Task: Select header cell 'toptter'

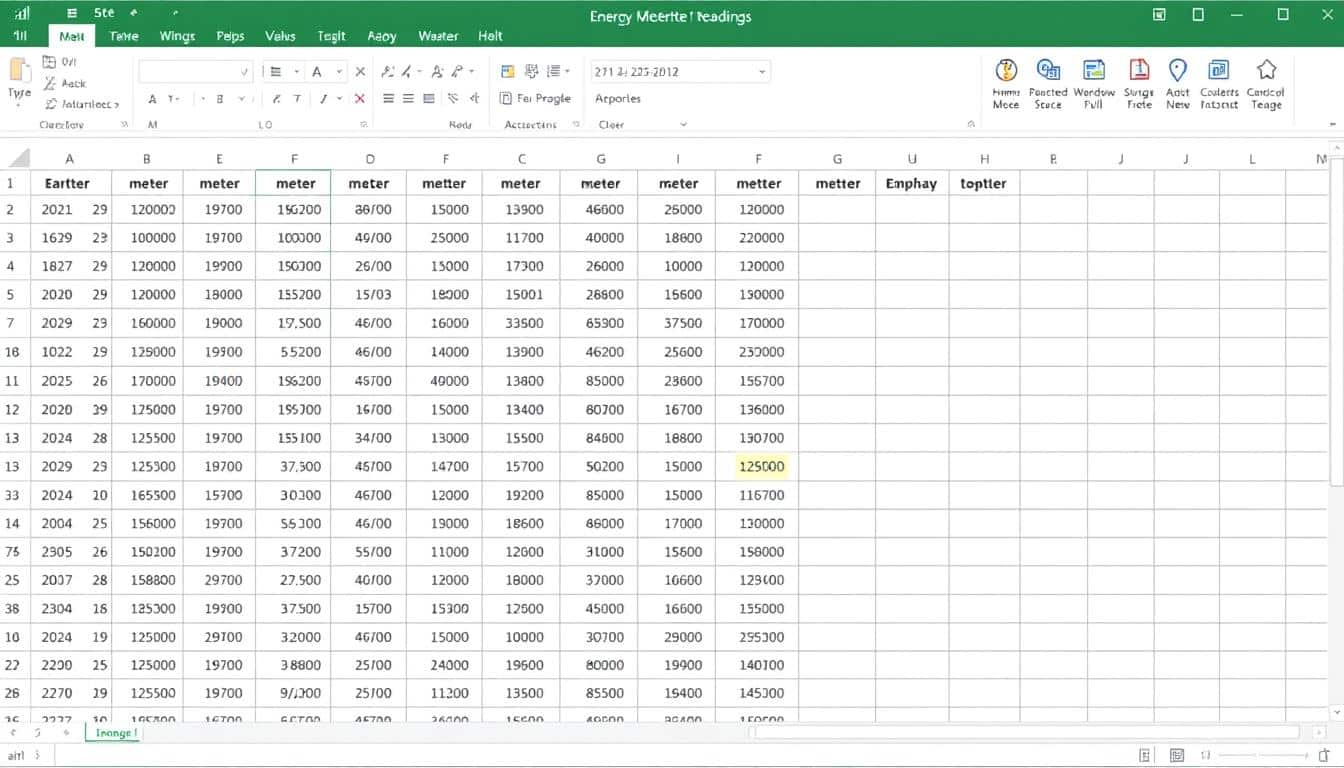Action: (984, 183)
